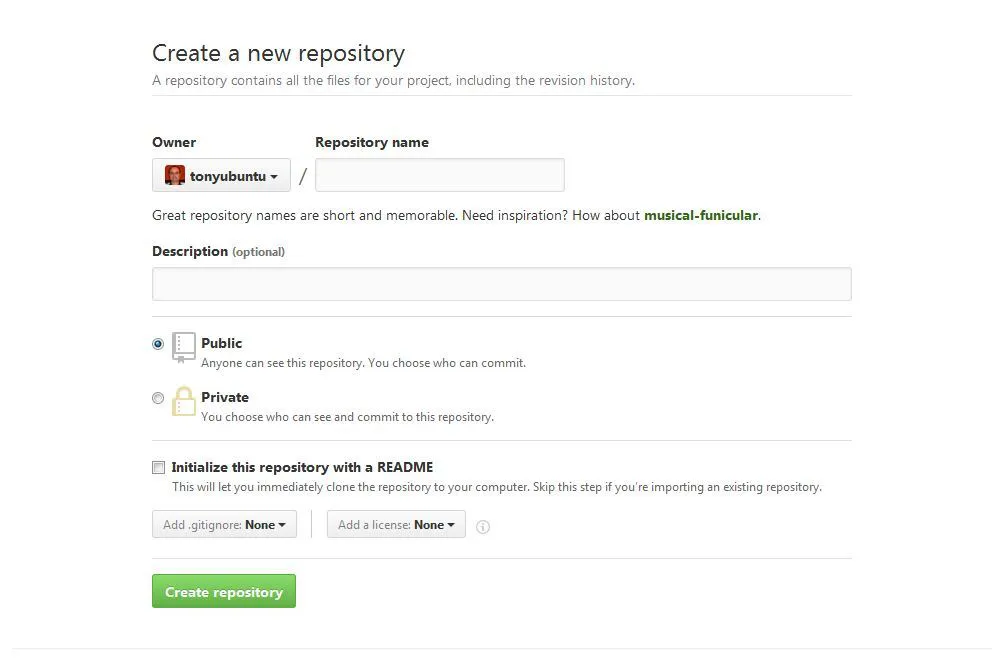The width and height of the screenshot is (992, 660).
Task: Click the info icon next to license dropdown
Action: click(x=483, y=526)
